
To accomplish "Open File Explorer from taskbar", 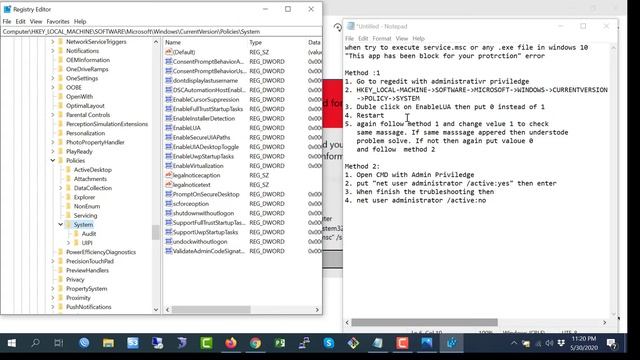I will coord(108,343).
